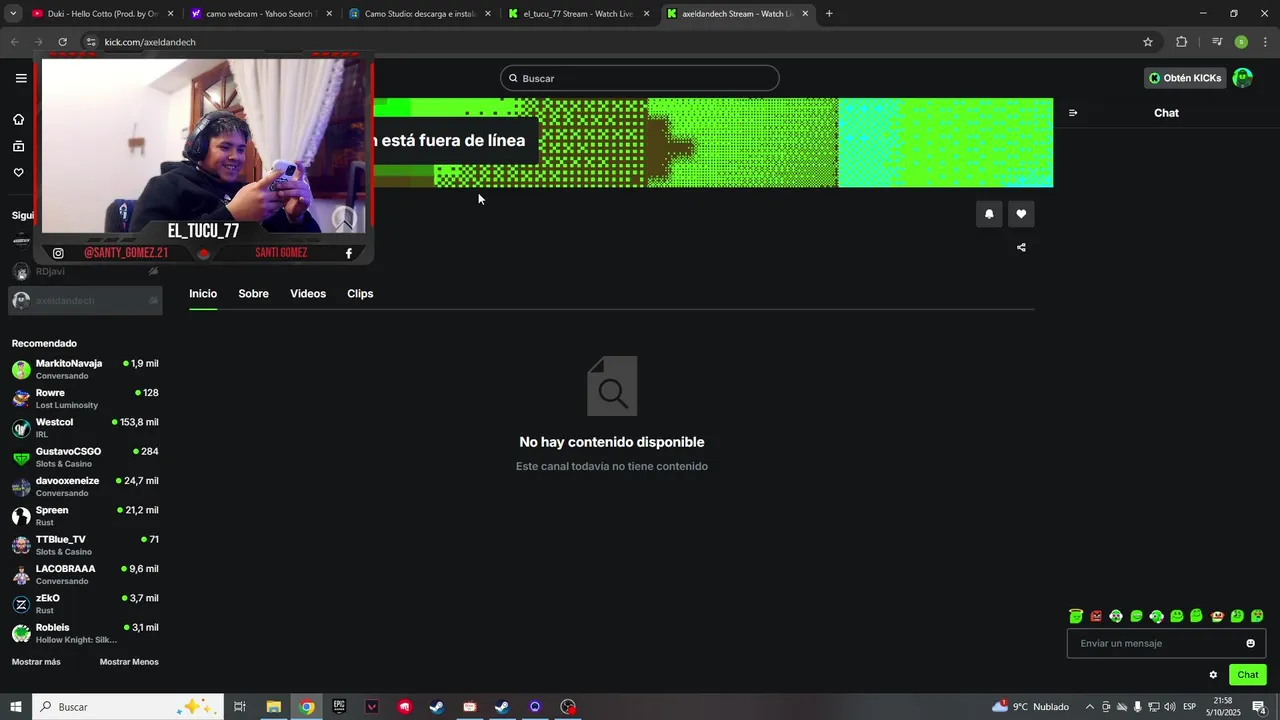
Task: Send message with green Chat button
Action: [x=1247, y=675]
